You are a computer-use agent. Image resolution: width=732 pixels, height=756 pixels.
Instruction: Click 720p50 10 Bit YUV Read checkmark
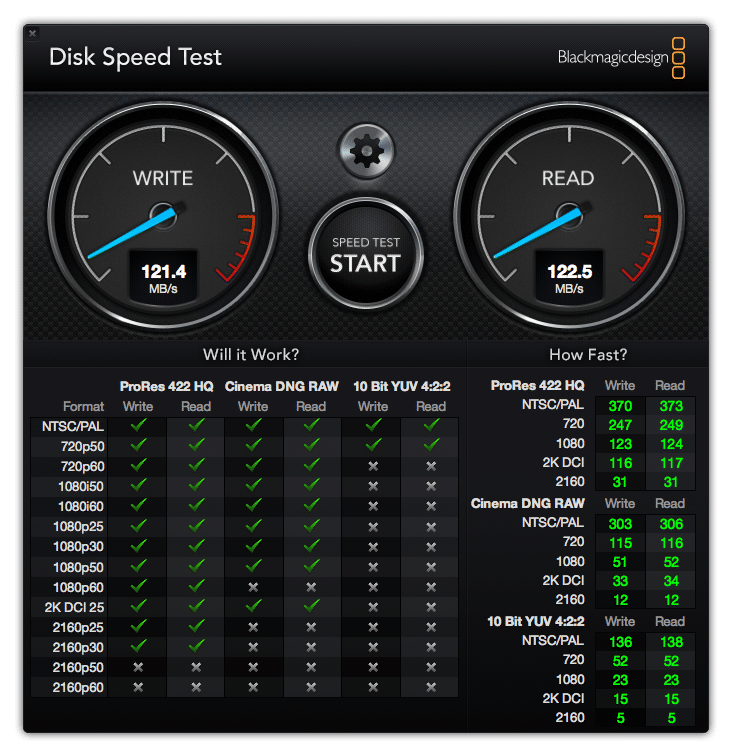point(431,445)
